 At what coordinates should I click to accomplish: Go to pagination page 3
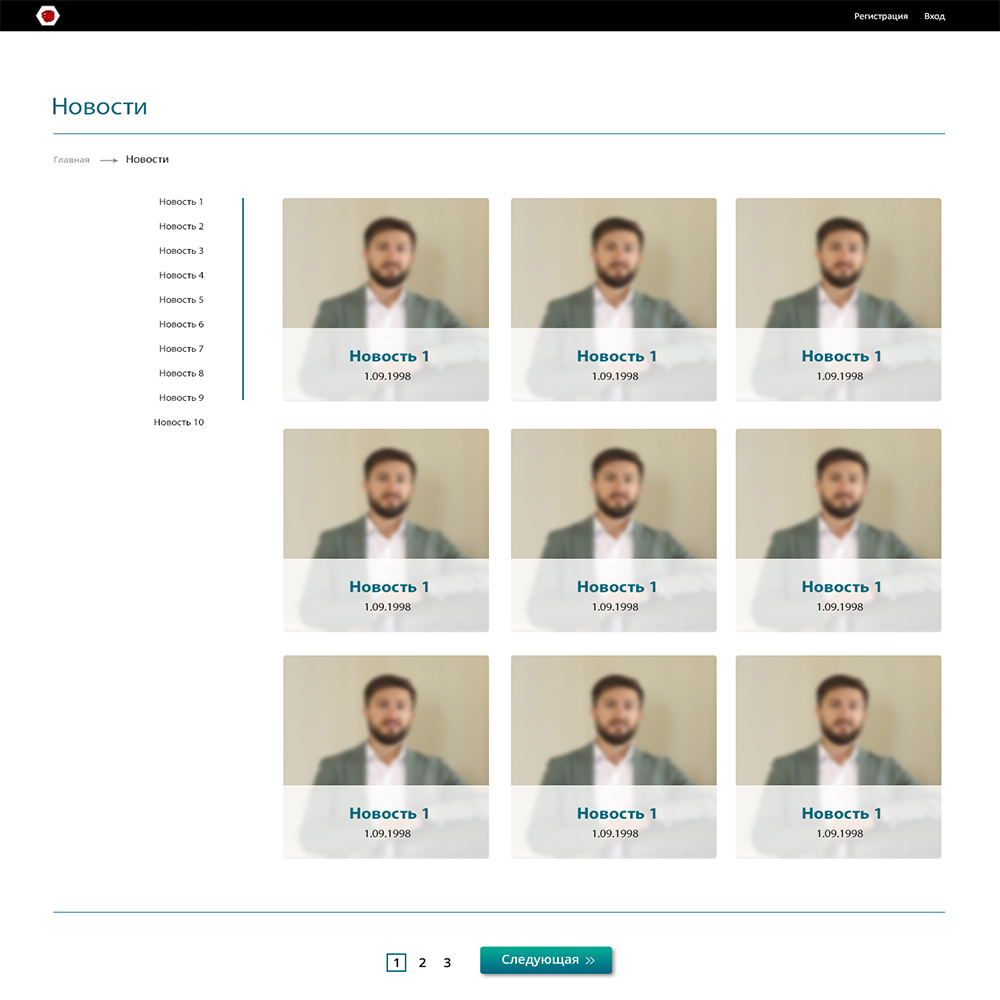click(447, 963)
